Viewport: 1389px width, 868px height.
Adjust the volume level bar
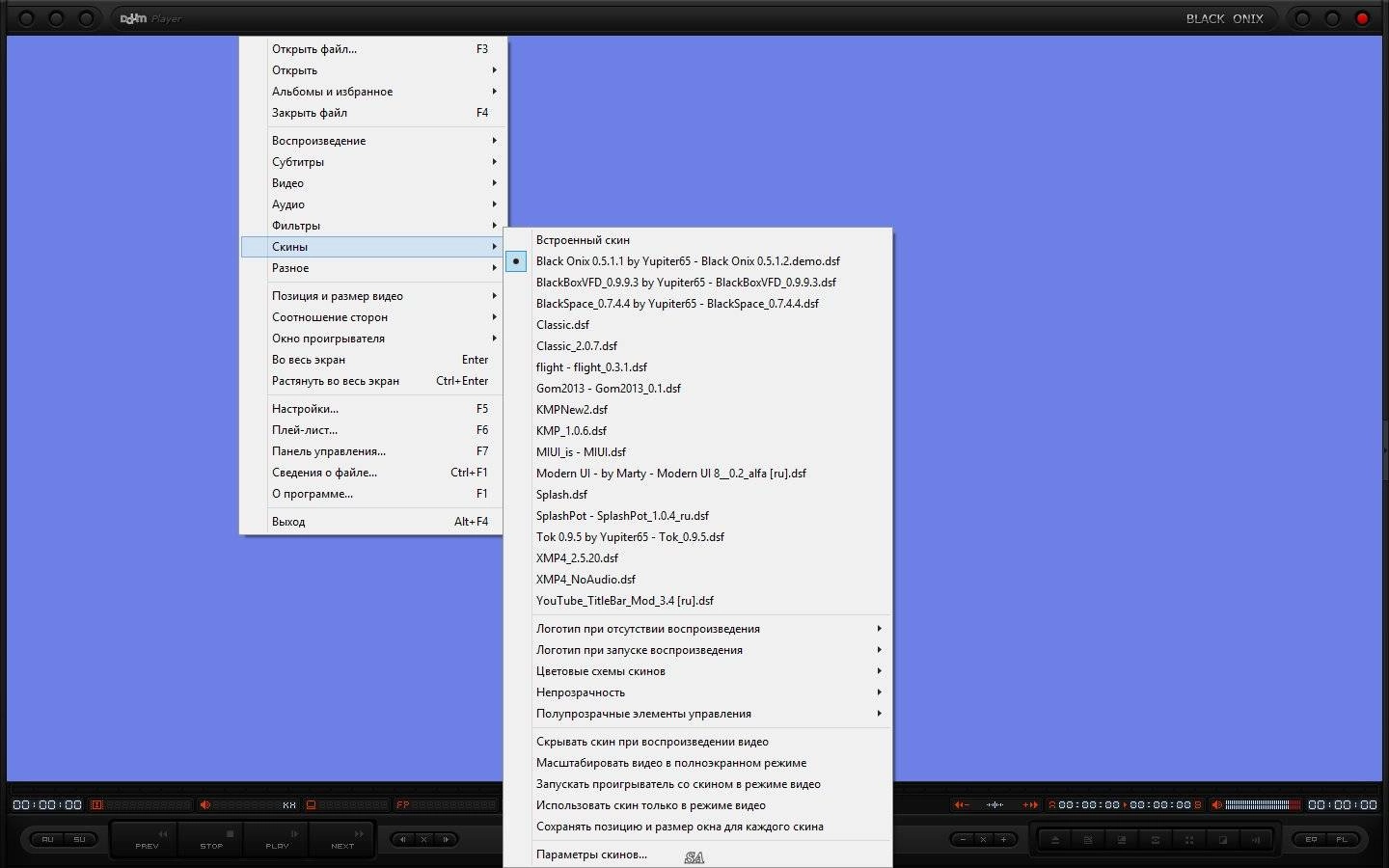[1263, 804]
